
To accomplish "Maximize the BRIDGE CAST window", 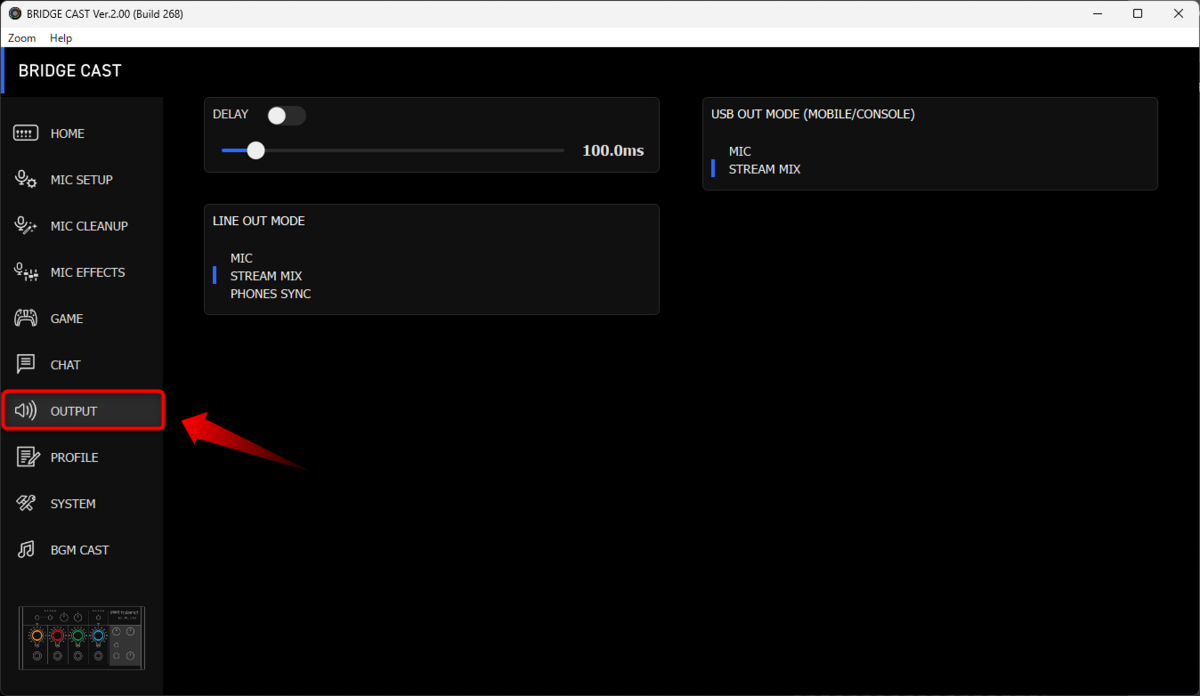I will point(1138,14).
